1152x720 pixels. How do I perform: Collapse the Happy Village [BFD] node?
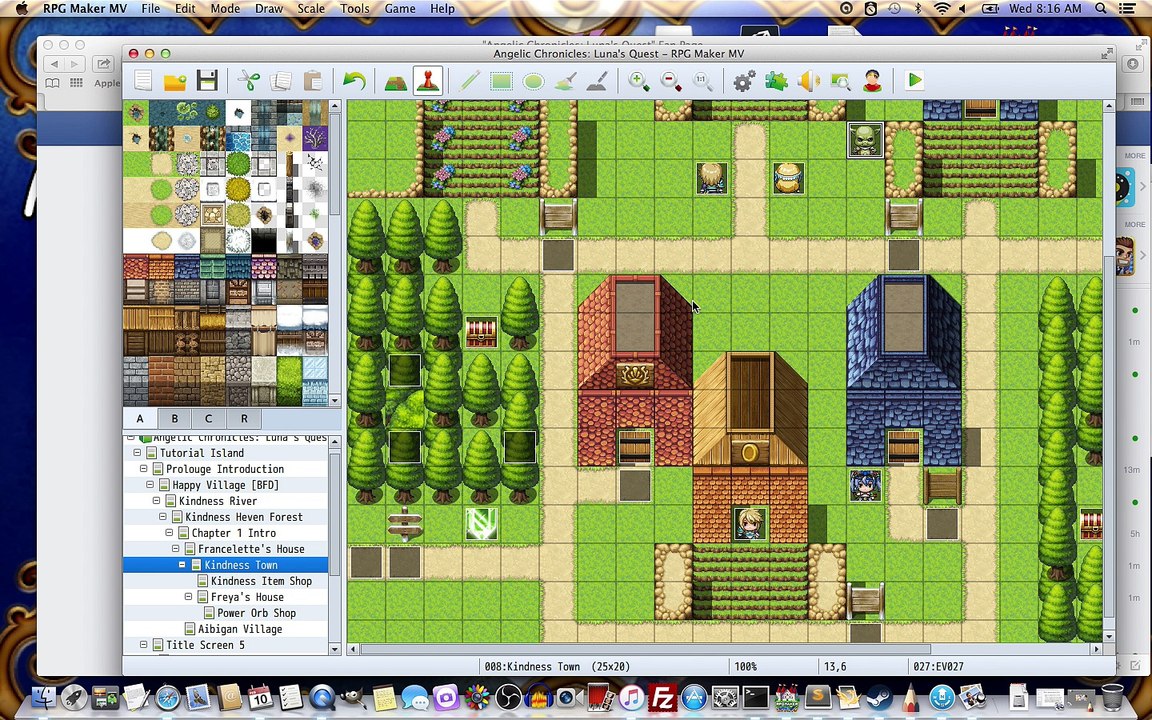coord(150,485)
